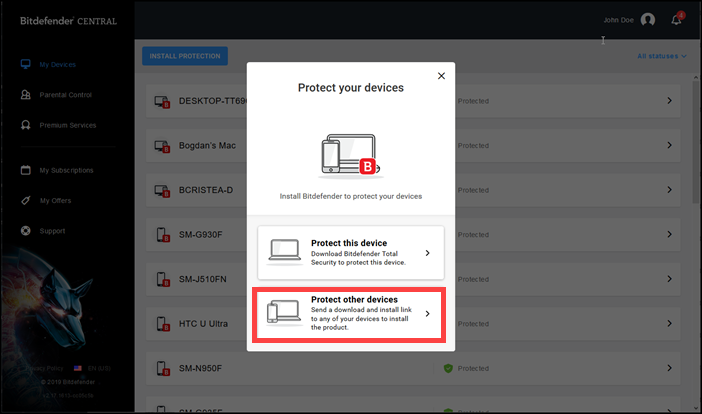Expand the SM-G930F row chevron

(669, 234)
